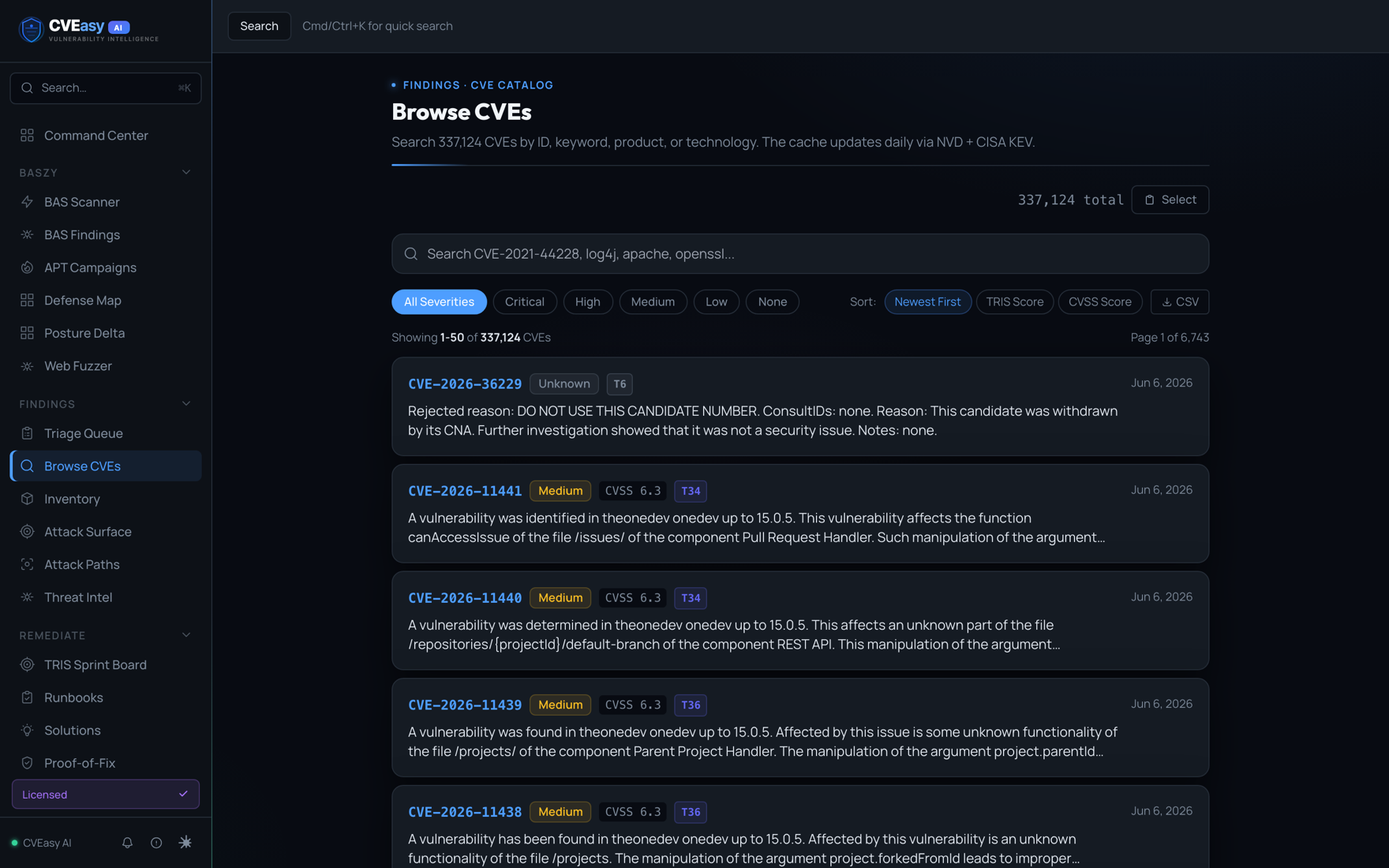Open Runbooks page
This screenshot has width=1389, height=868.
pyautogui.click(x=106, y=698)
